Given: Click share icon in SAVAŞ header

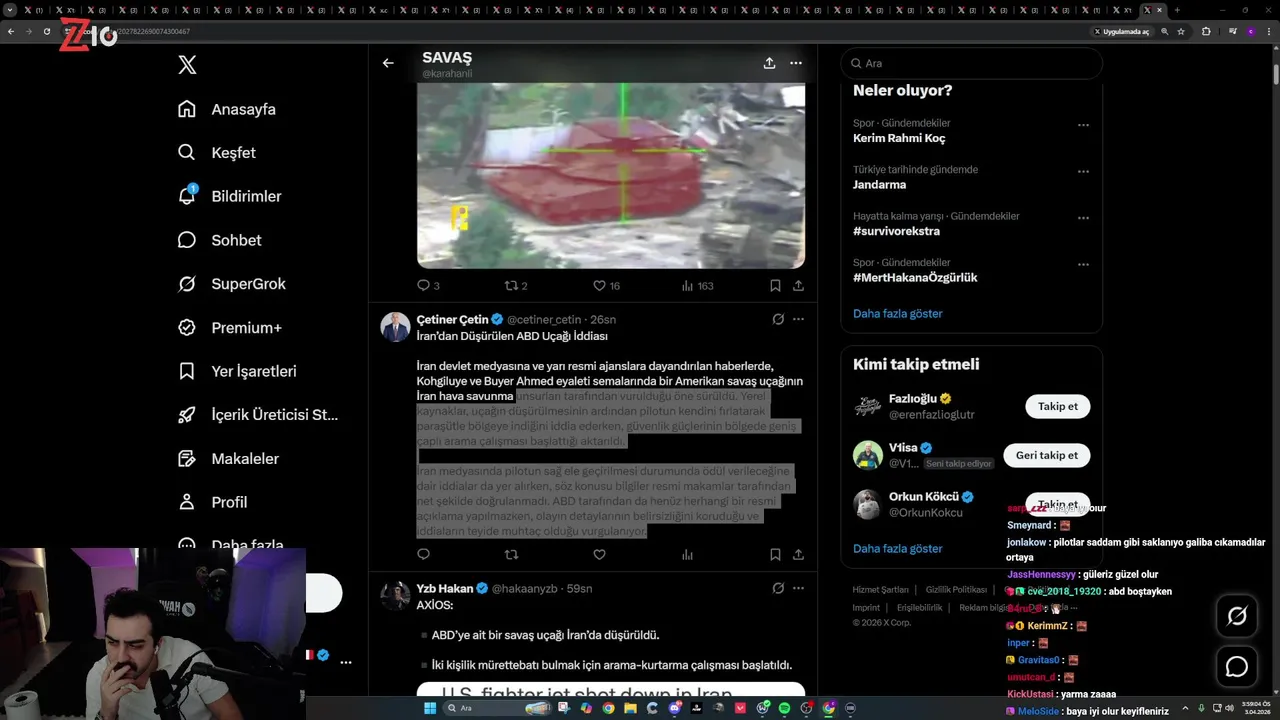Looking at the screenshot, I should coord(769,63).
